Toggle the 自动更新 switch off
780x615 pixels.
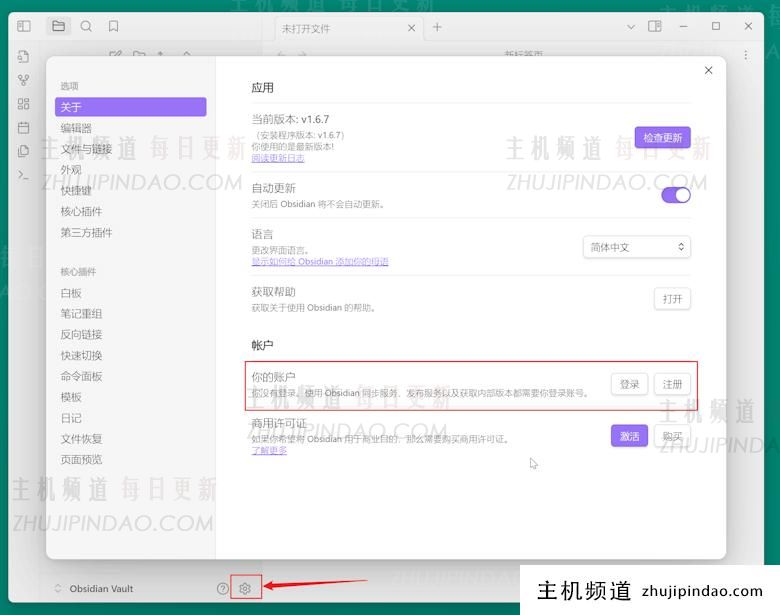click(x=676, y=195)
